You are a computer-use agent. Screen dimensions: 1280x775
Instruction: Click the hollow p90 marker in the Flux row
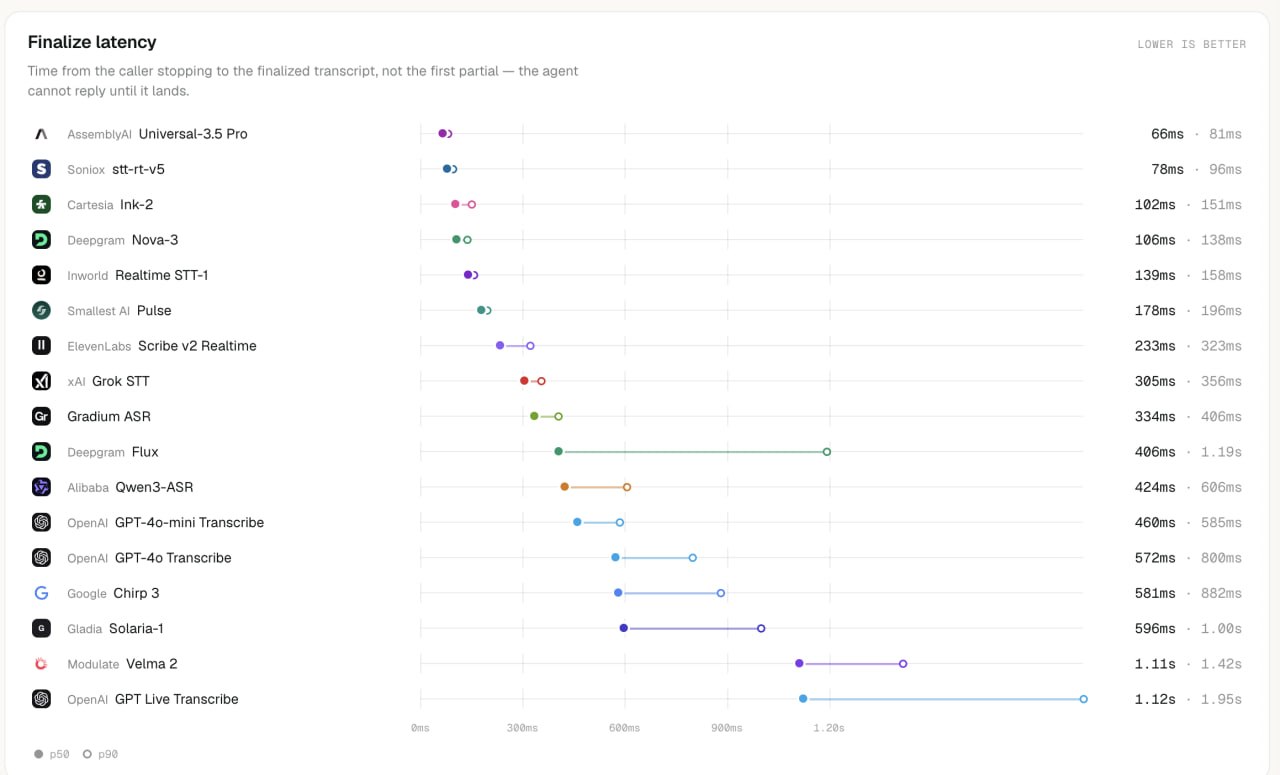827,452
